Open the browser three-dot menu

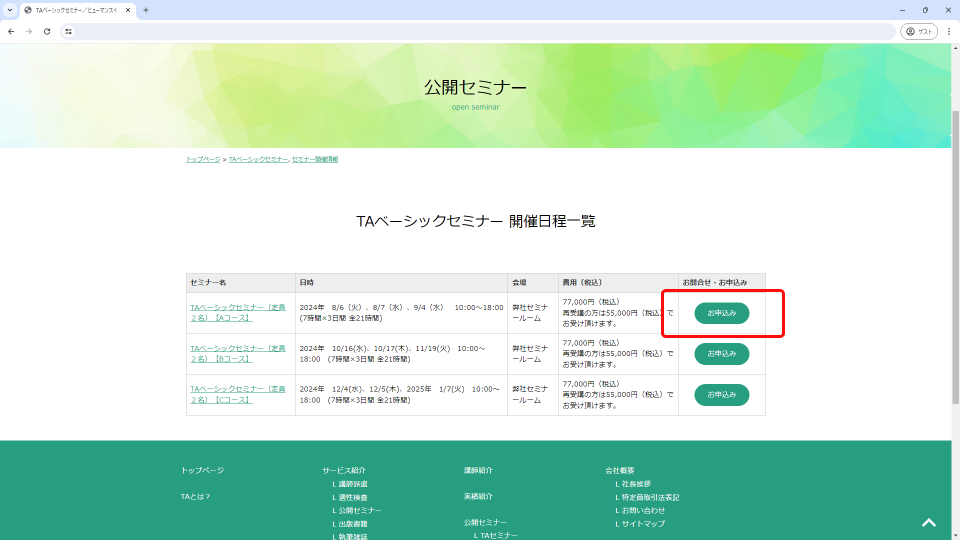(x=949, y=31)
